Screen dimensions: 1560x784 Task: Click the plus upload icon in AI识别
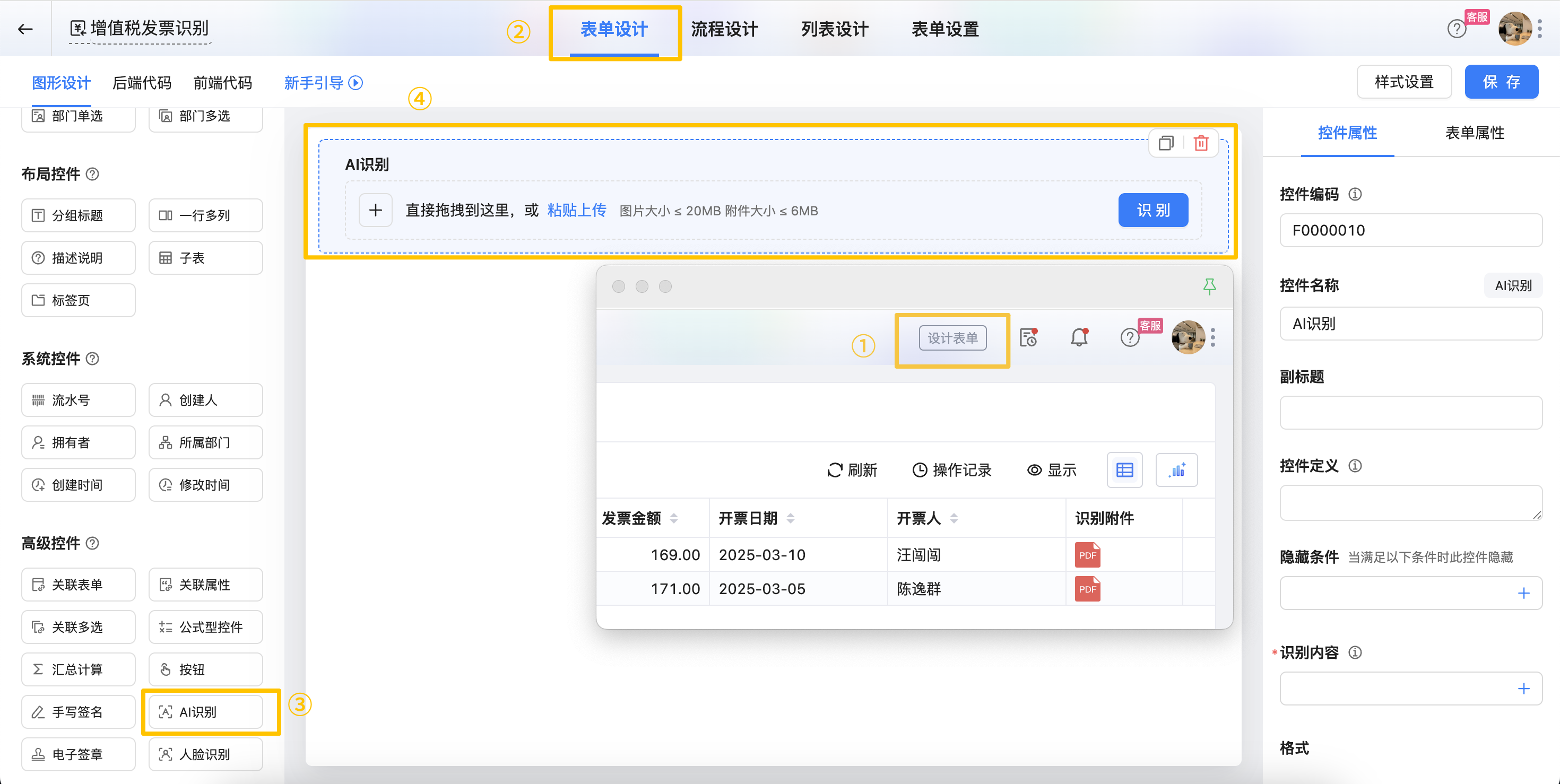click(x=376, y=210)
